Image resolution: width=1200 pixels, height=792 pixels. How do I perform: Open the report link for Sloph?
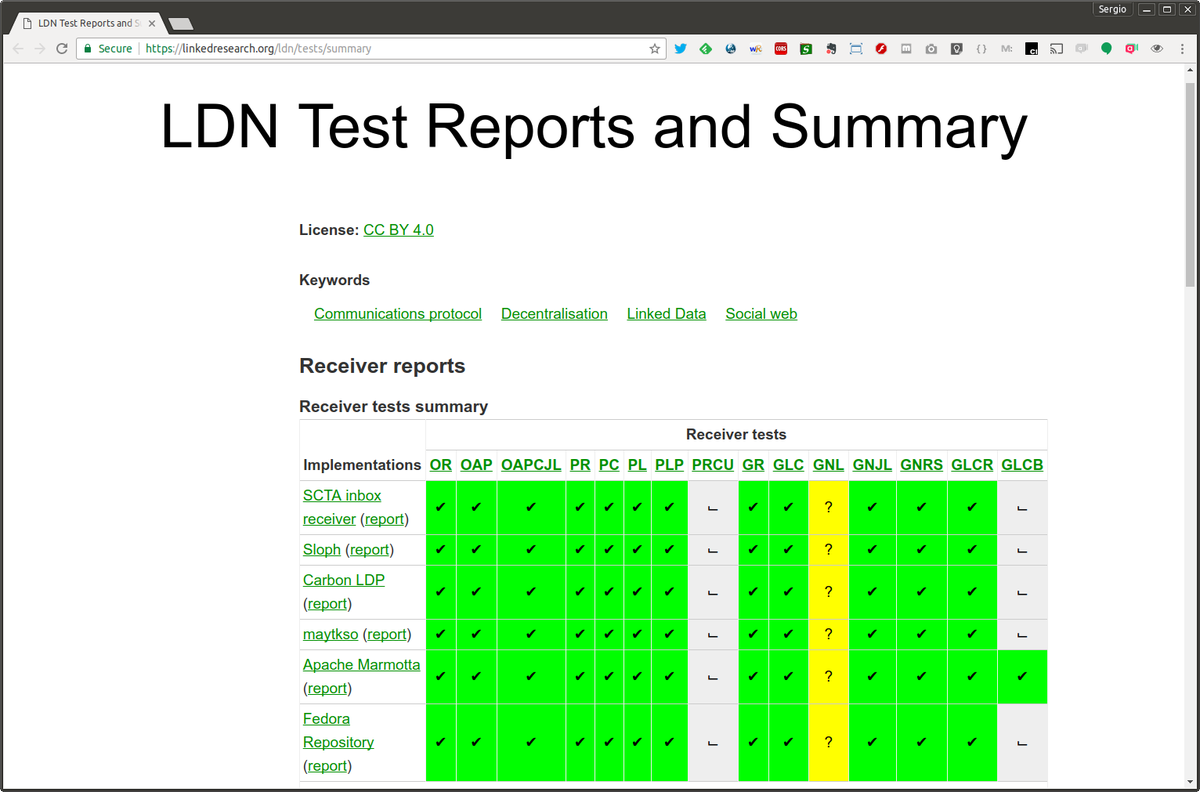coord(369,550)
